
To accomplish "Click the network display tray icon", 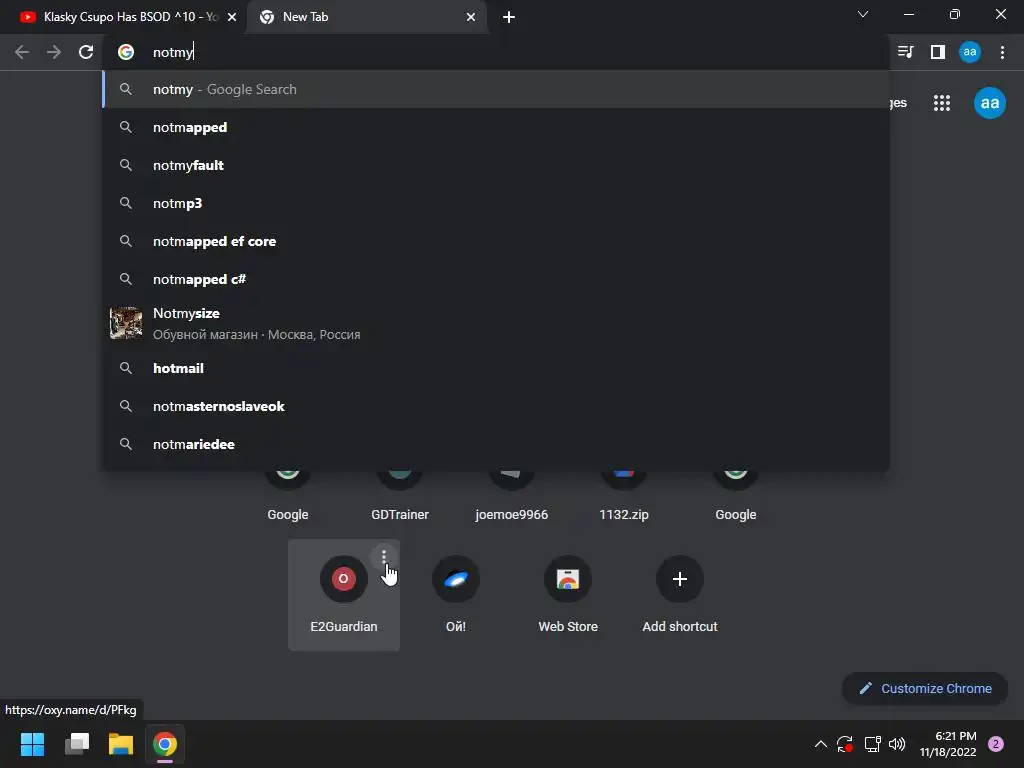I will pyautogui.click(x=872, y=744).
